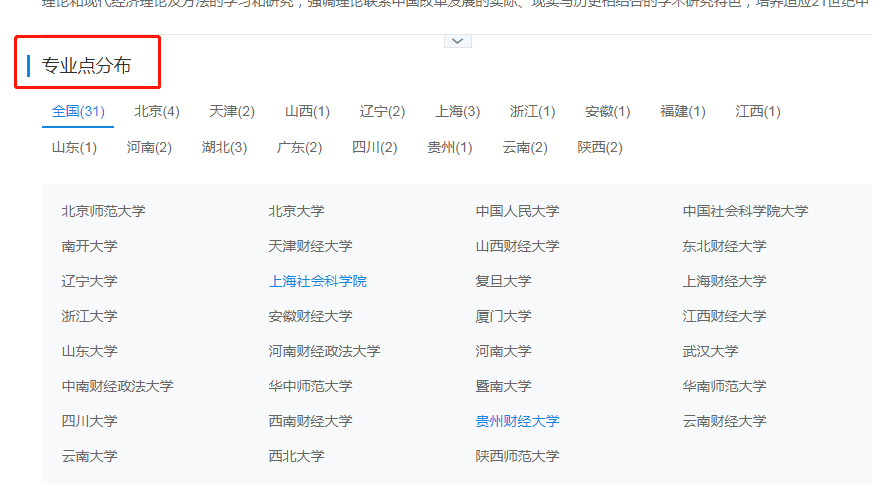This screenshot has height=496, width=890.
Task: Click 天津财经大学 in the list
Action: pos(310,246)
